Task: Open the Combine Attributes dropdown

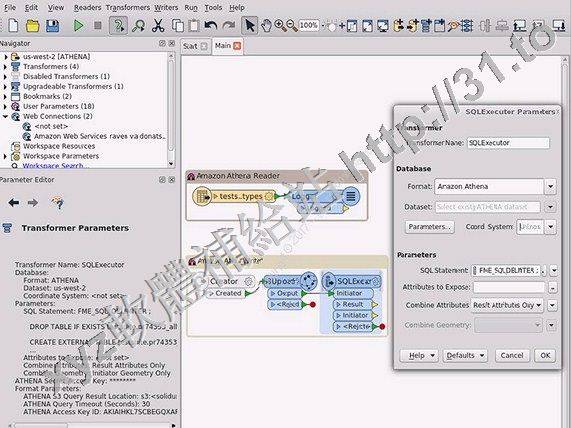Action: [x=507, y=305]
